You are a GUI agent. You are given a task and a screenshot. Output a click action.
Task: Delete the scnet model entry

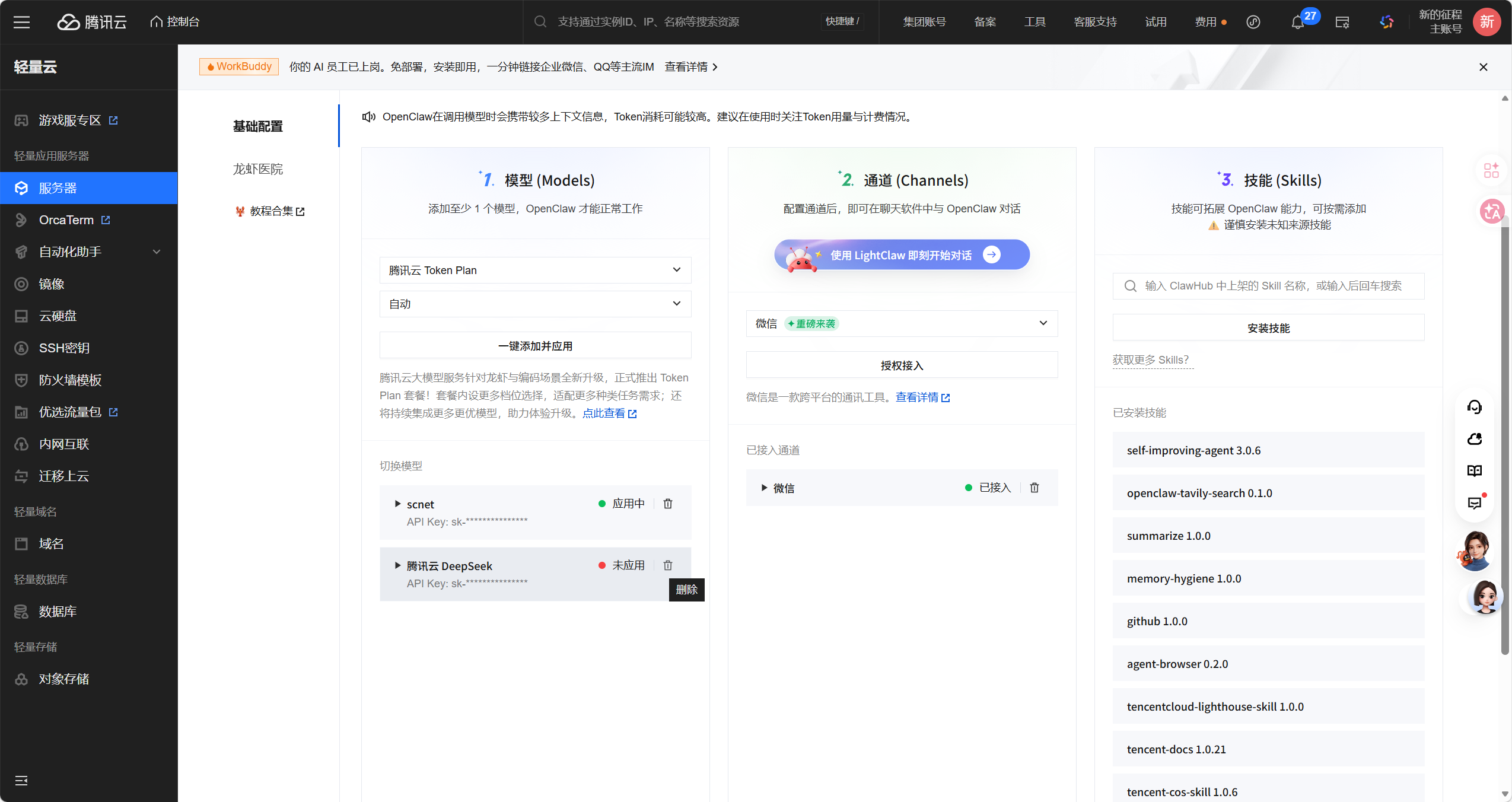click(667, 504)
